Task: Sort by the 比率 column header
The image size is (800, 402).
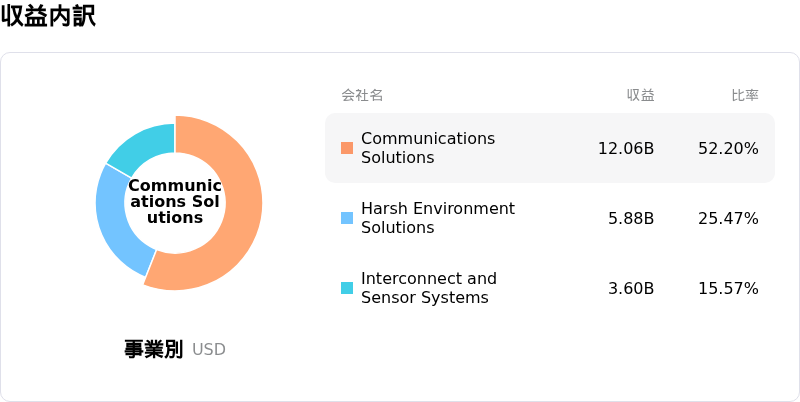Action: click(x=745, y=95)
